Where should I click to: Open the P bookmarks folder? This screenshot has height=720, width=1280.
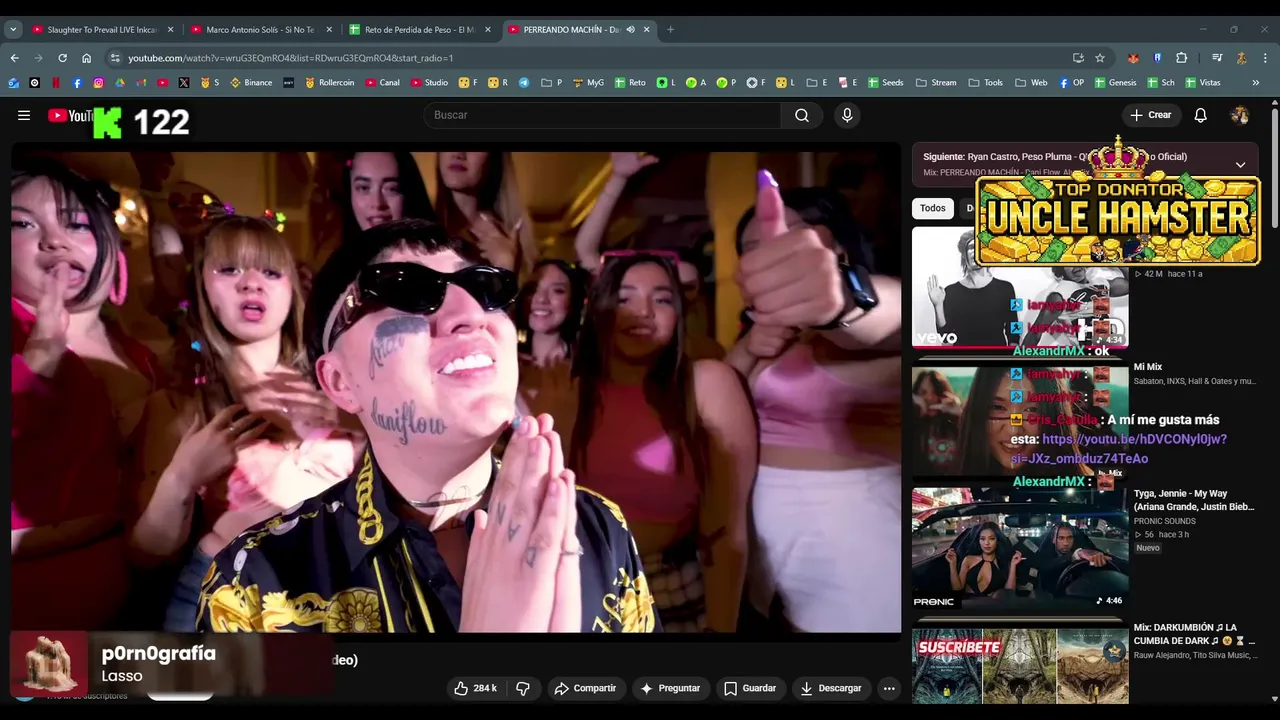point(552,83)
